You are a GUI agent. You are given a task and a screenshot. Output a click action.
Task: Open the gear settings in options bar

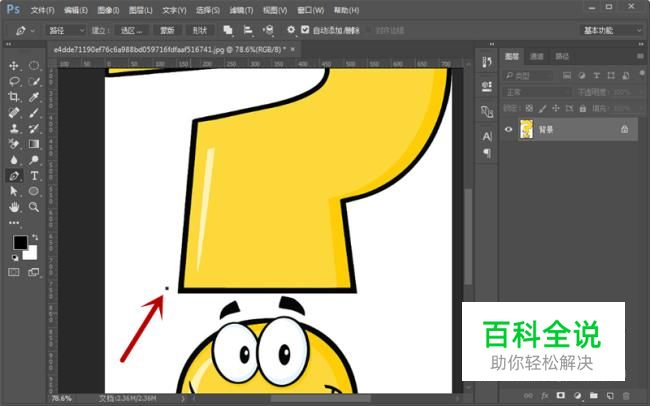pyautogui.click(x=291, y=30)
